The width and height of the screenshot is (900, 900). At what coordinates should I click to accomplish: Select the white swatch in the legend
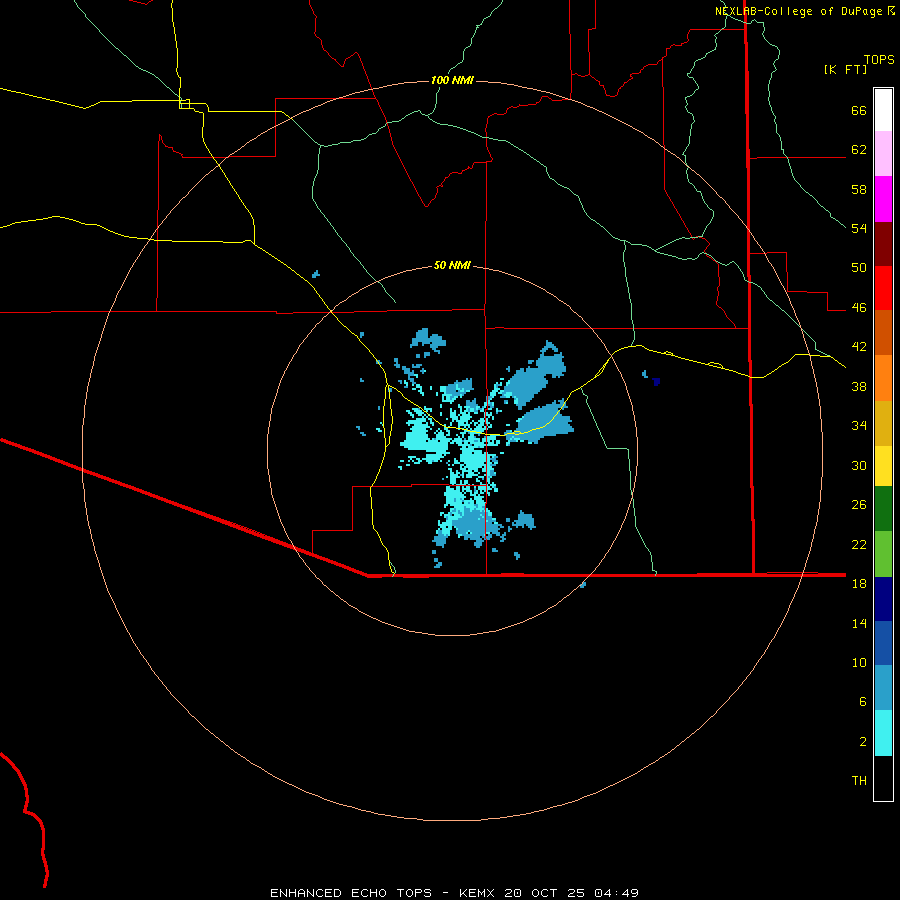[x=883, y=110]
